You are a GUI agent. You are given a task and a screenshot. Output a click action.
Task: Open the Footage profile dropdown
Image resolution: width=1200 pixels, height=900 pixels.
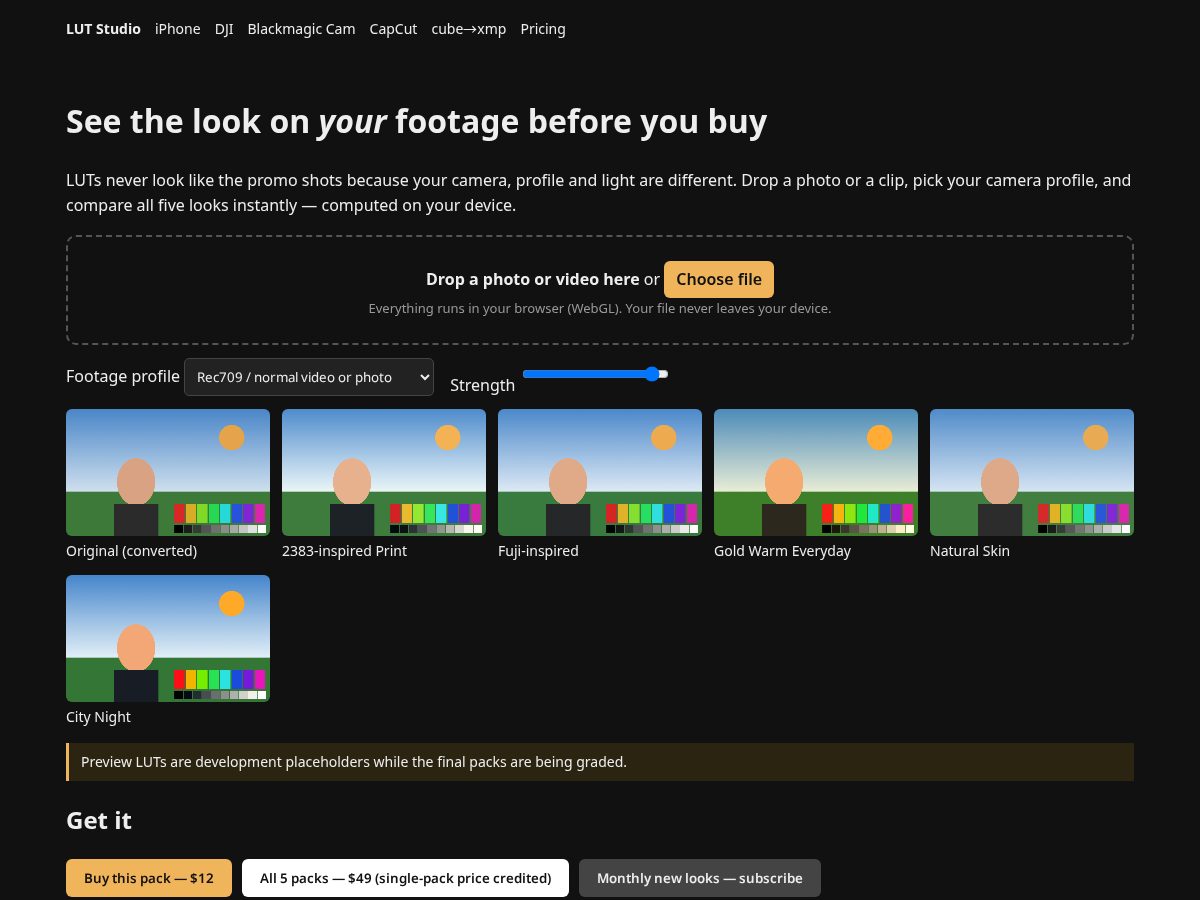pyautogui.click(x=309, y=377)
